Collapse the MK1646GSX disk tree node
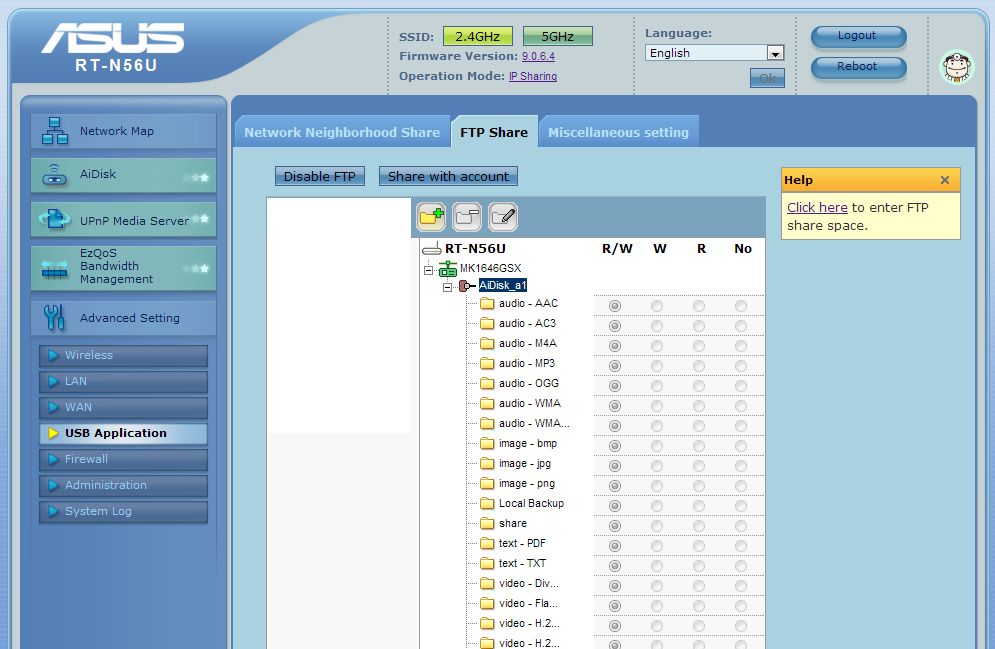This screenshot has height=649, width=995. [429, 269]
